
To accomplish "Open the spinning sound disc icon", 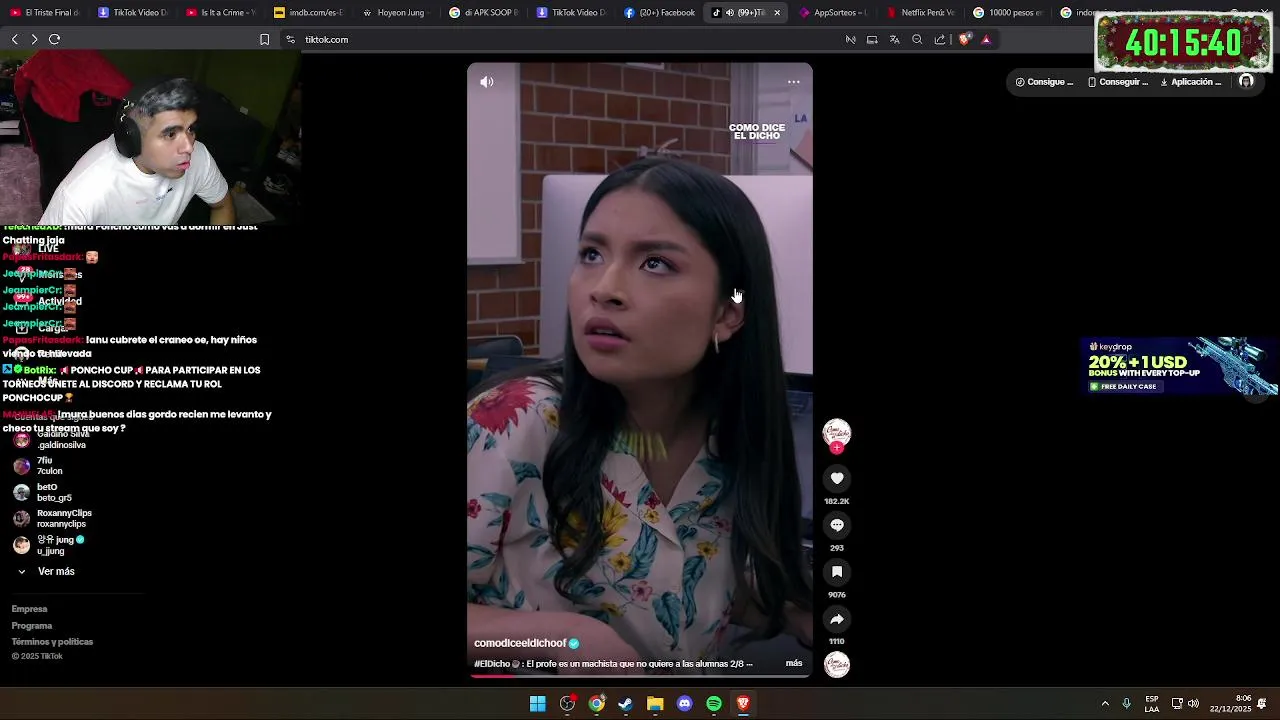I will click(x=837, y=664).
